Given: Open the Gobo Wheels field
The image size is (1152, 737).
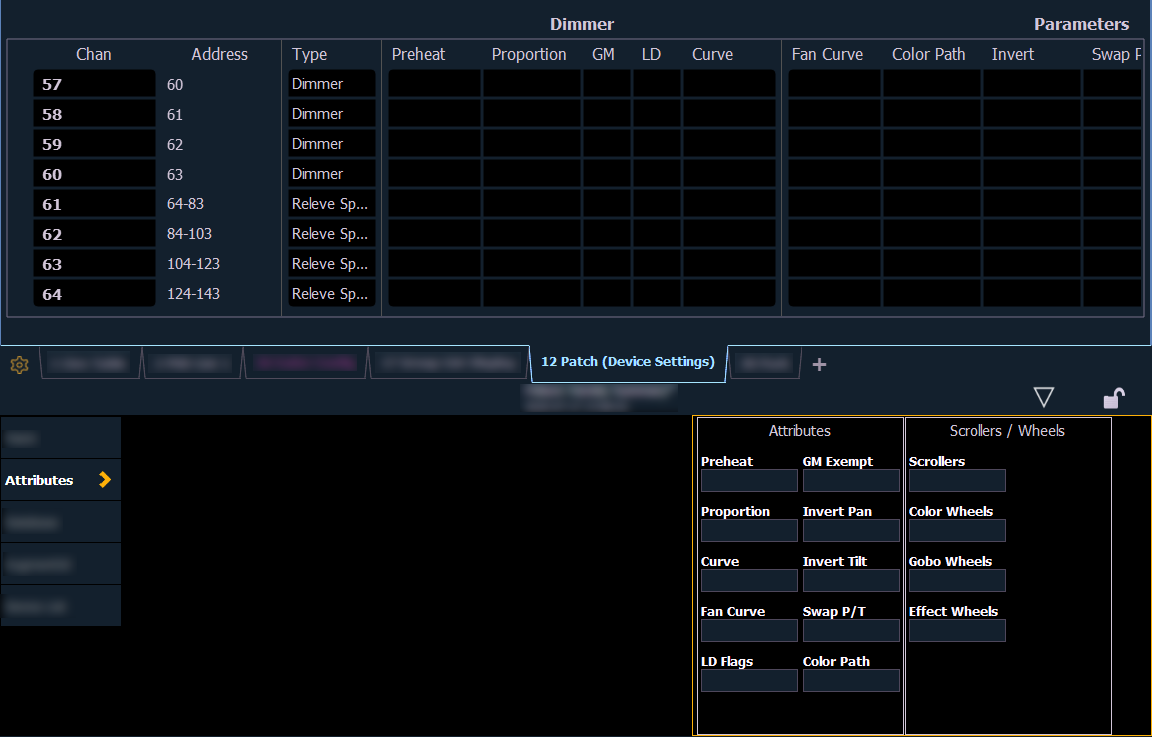Looking at the screenshot, I should click(x=957, y=581).
